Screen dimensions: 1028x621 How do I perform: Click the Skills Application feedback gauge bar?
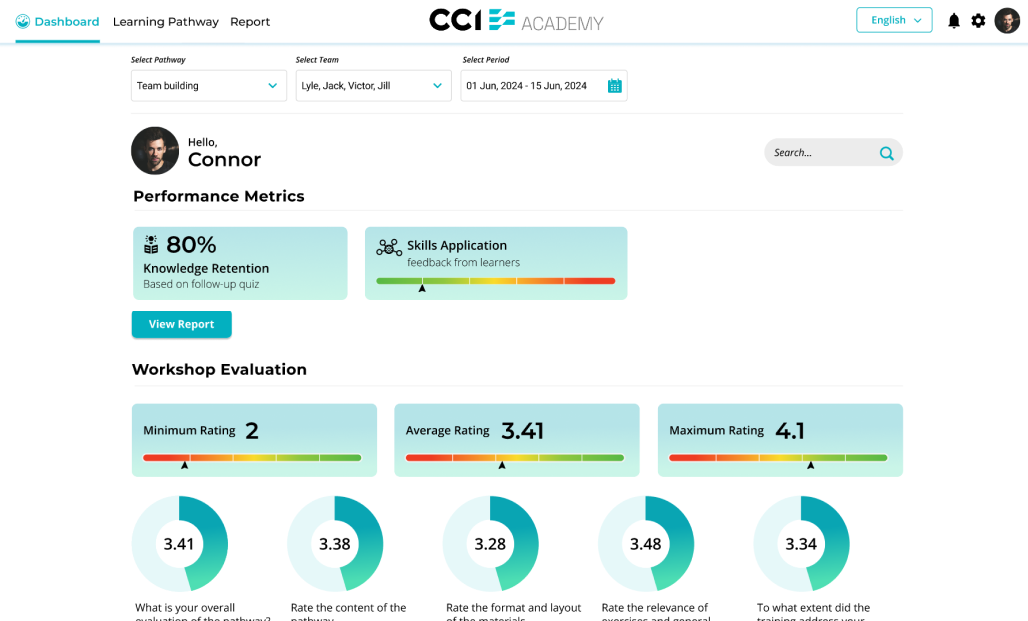pos(496,281)
